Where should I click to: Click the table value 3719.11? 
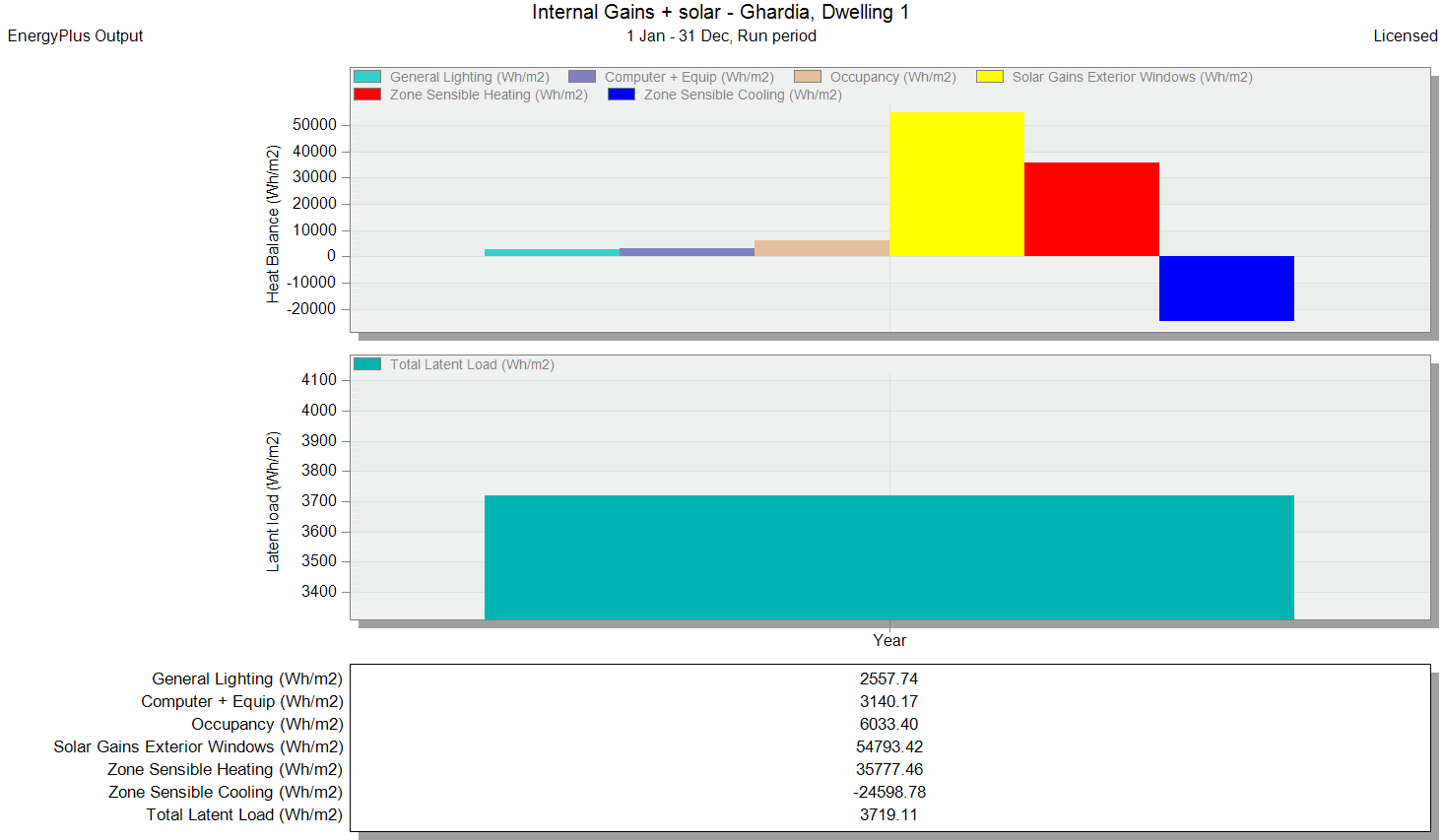[x=888, y=814]
